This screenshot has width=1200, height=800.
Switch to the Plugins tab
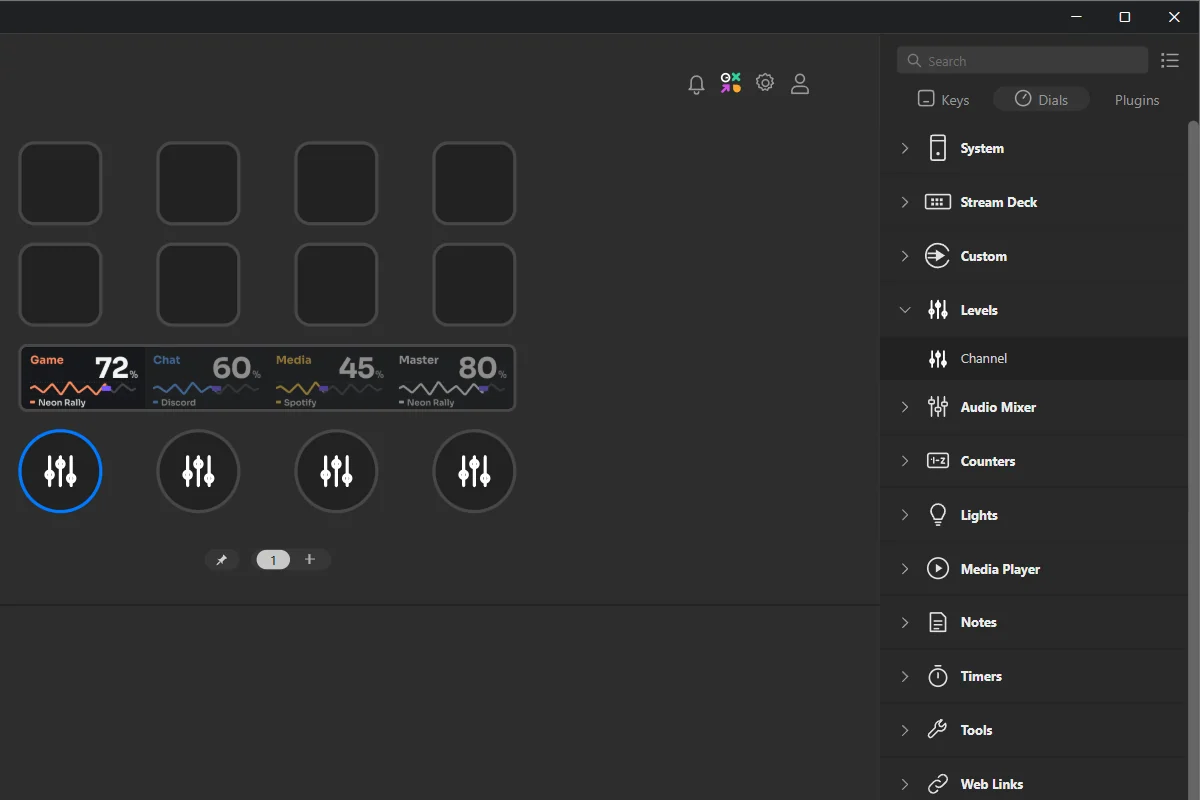1137,100
